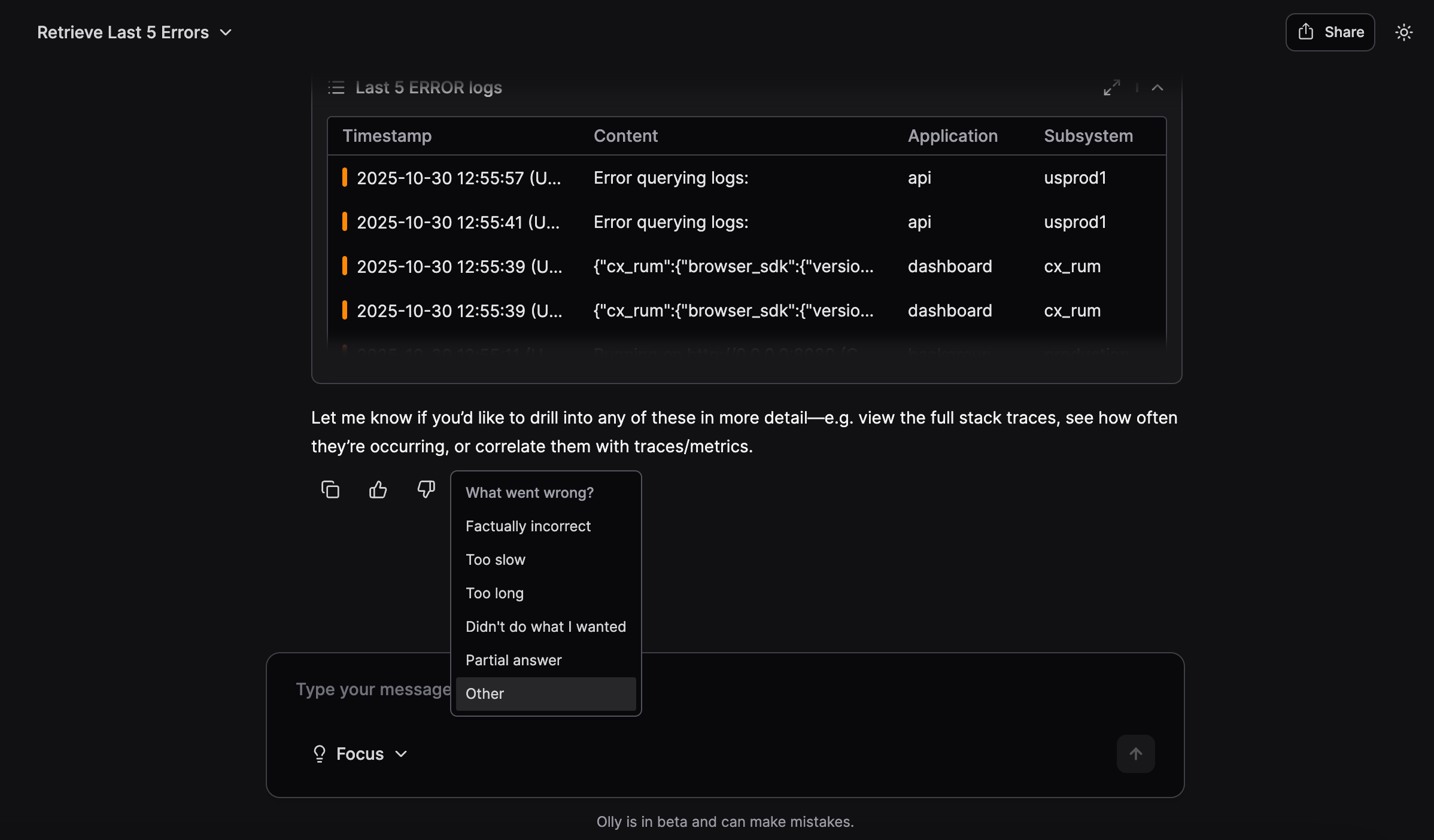Select Too slow feedback option
Image resolution: width=1434 pixels, height=840 pixels.
[495, 559]
